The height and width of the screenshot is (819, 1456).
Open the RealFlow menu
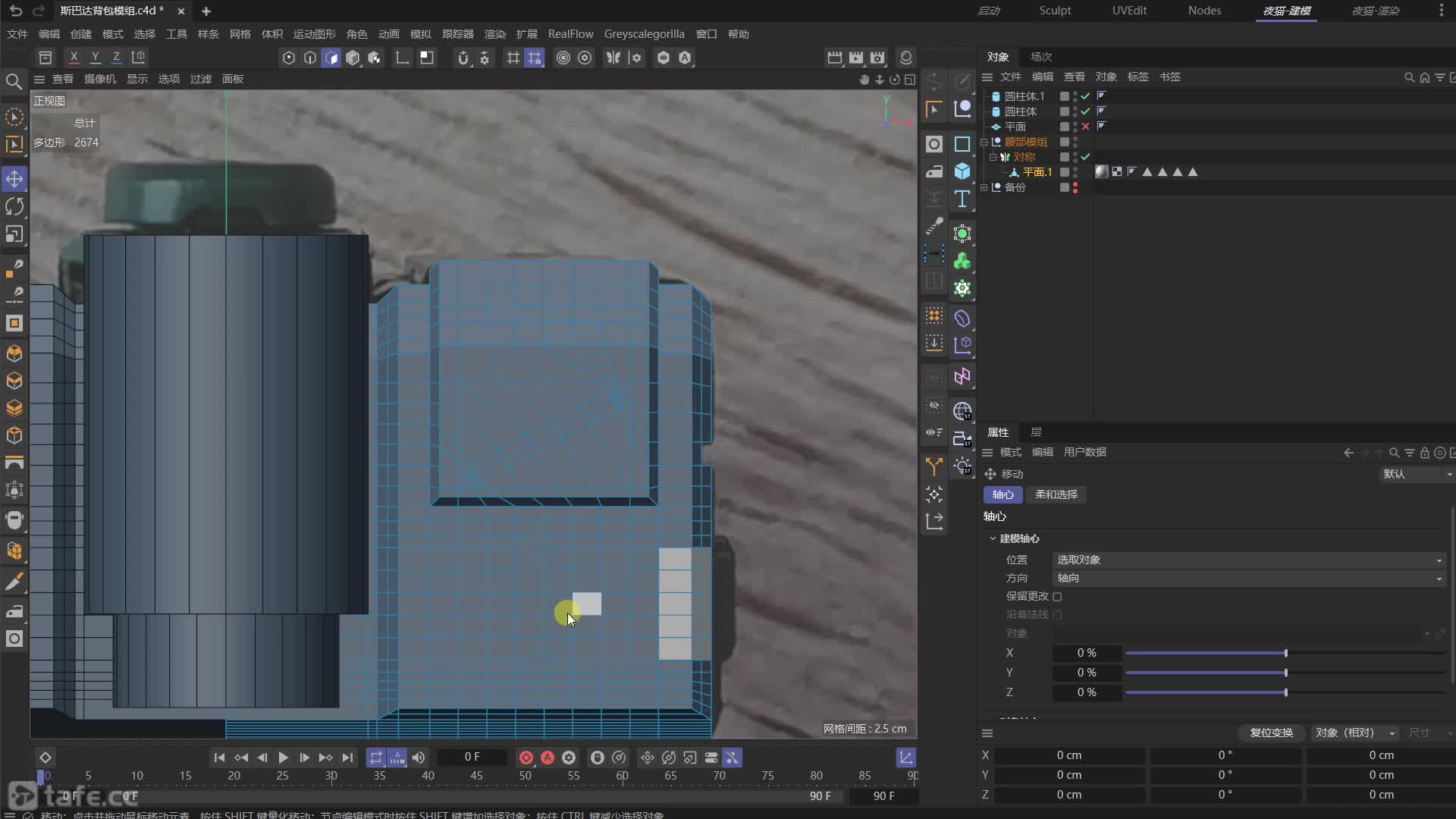click(x=570, y=34)
